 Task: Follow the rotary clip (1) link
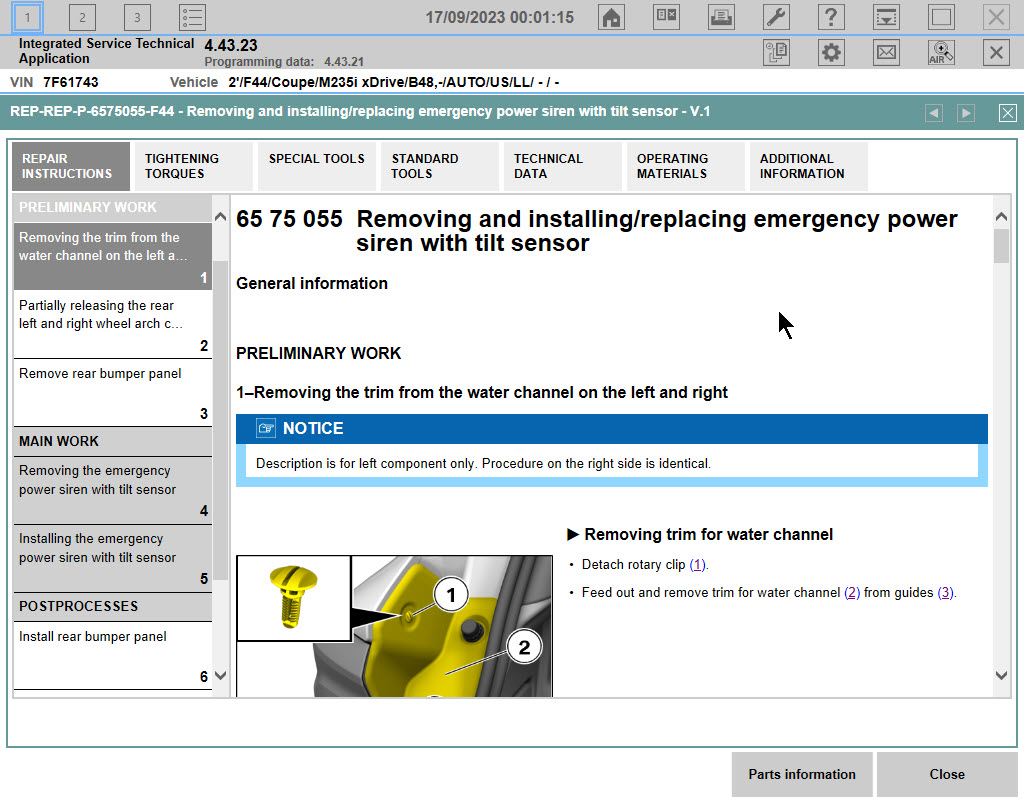[x=697, y=565]
